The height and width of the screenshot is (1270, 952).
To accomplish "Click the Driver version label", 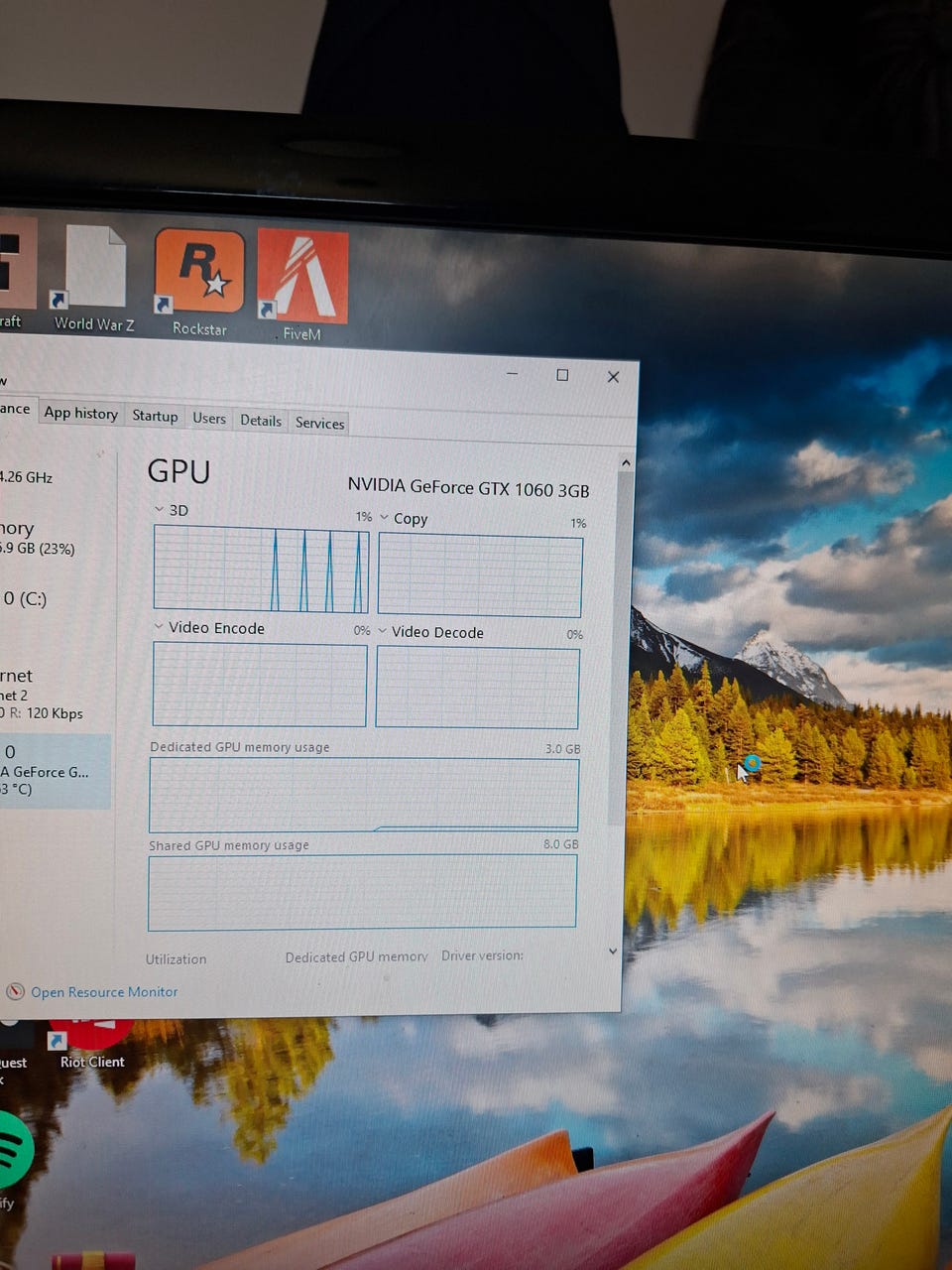I will click(x=482, y=955).
